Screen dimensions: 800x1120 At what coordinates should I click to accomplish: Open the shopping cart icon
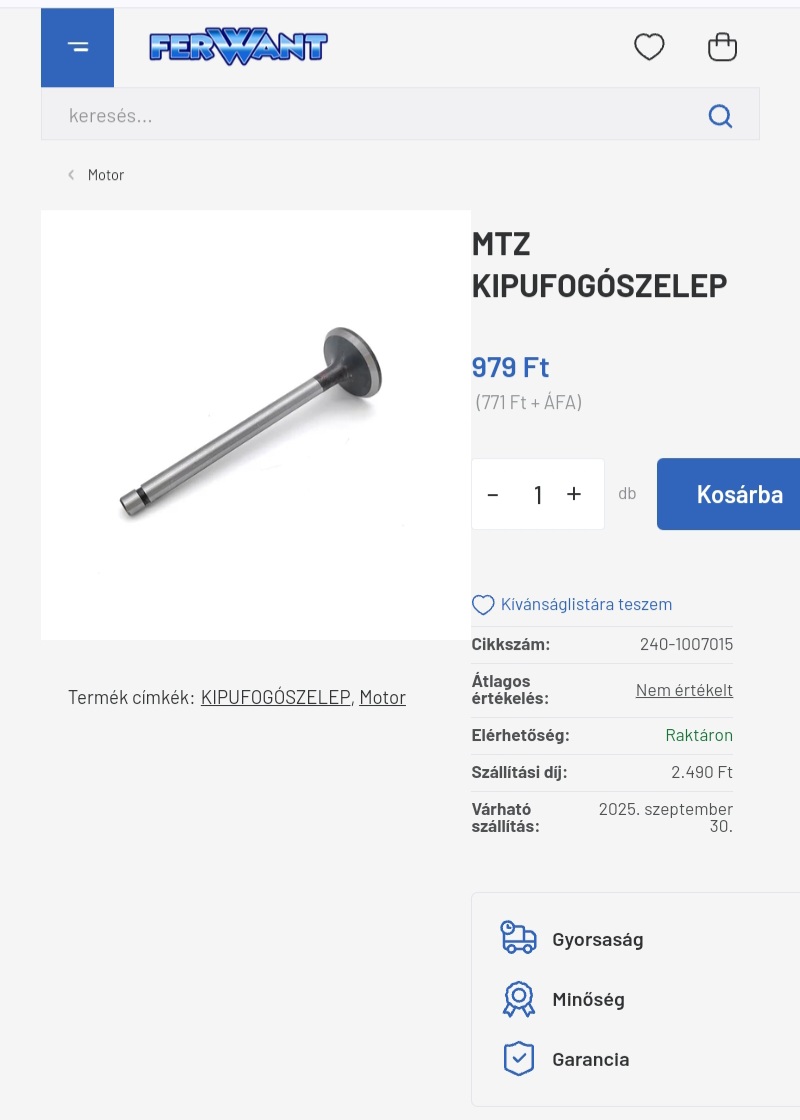722,47
